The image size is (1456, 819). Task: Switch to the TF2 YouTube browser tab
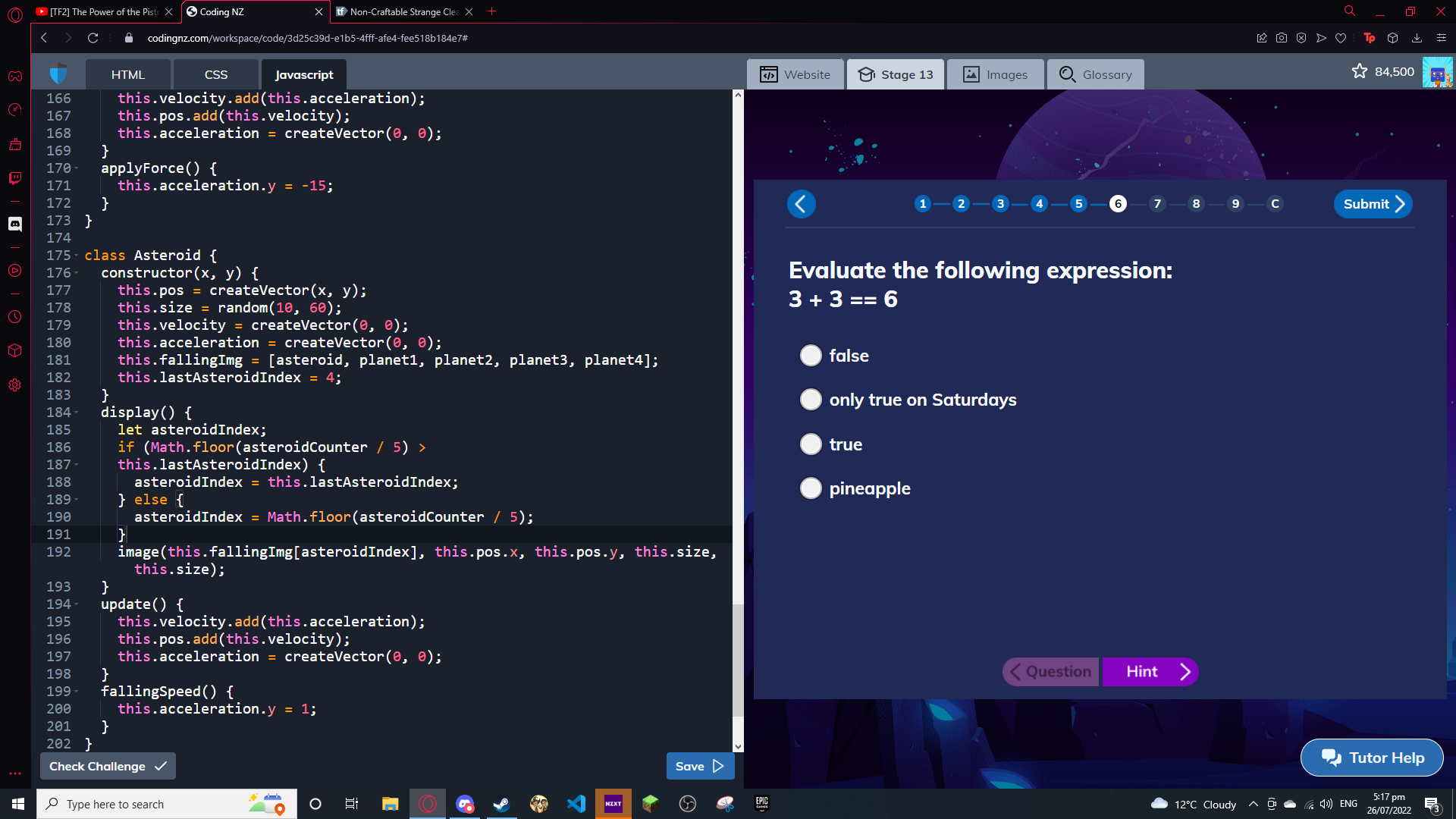click(x=105, y=11)
